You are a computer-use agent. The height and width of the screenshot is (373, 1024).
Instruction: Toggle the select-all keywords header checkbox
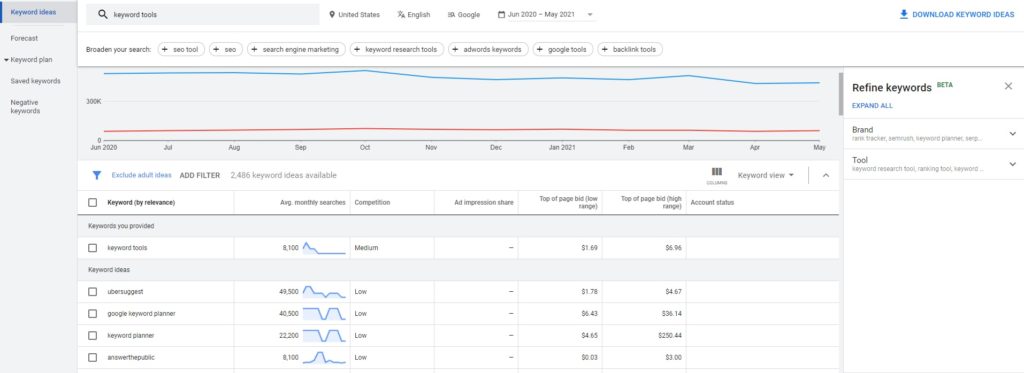tap(93, 203)
